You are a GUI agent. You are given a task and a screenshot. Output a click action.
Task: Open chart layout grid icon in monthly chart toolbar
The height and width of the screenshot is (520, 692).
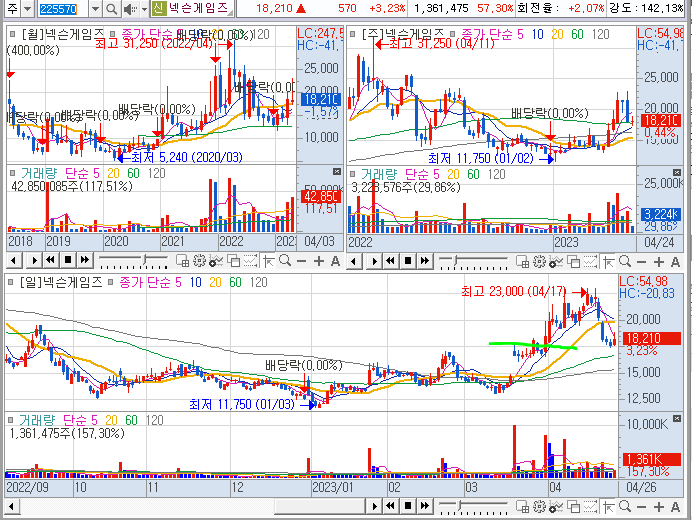[x=182, y=261]
